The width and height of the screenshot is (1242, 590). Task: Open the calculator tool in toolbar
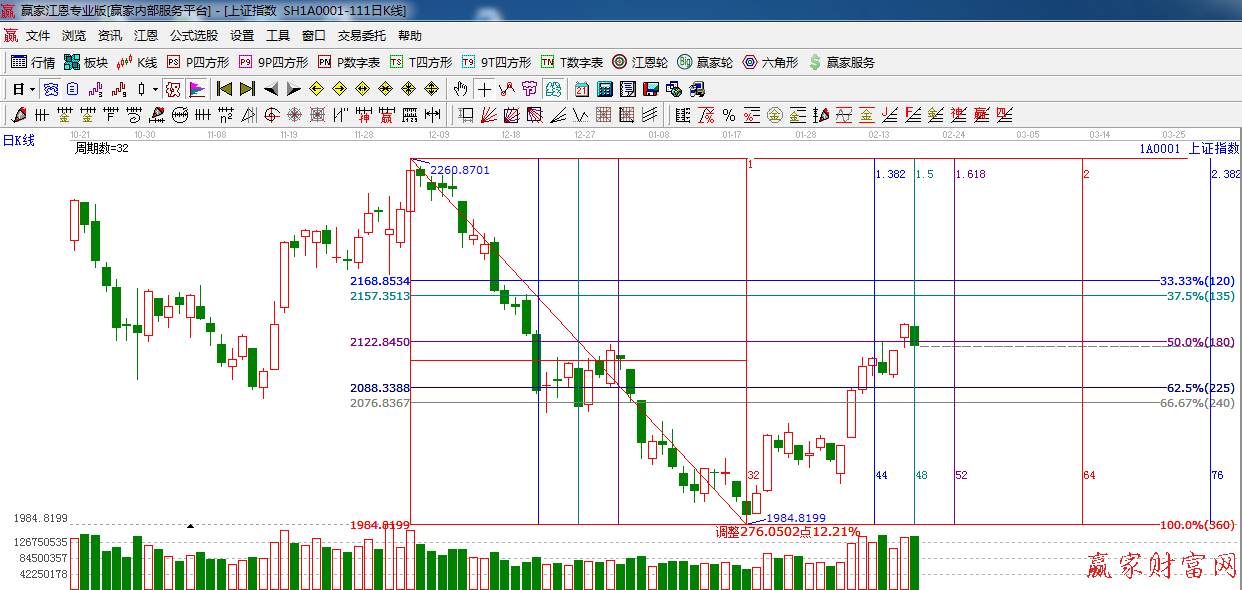click(605, 89)
